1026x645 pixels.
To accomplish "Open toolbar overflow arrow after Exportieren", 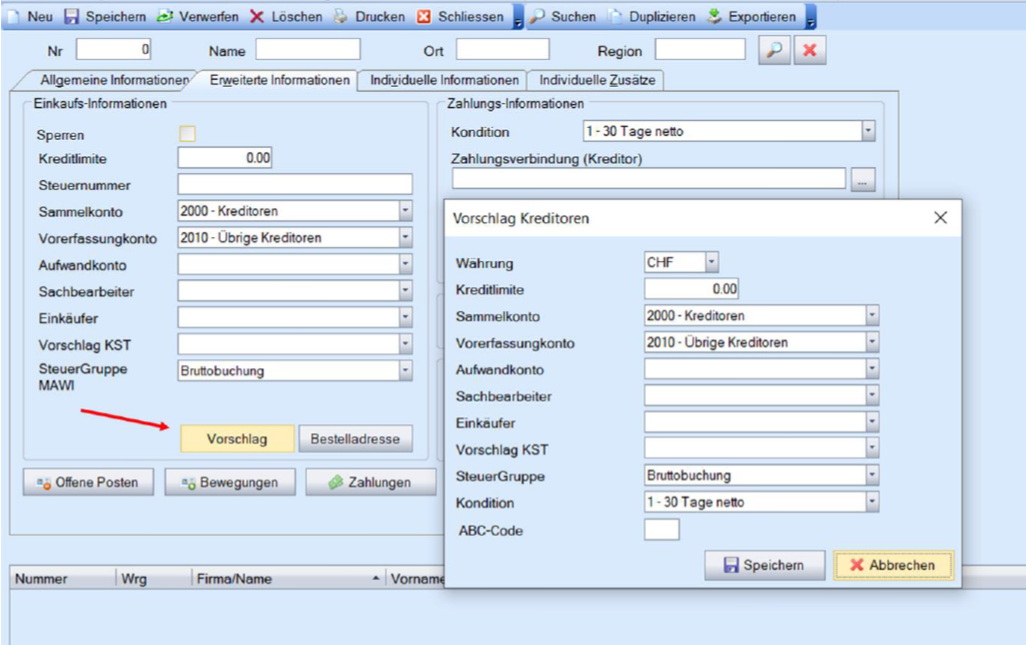I will click(810, 18).
